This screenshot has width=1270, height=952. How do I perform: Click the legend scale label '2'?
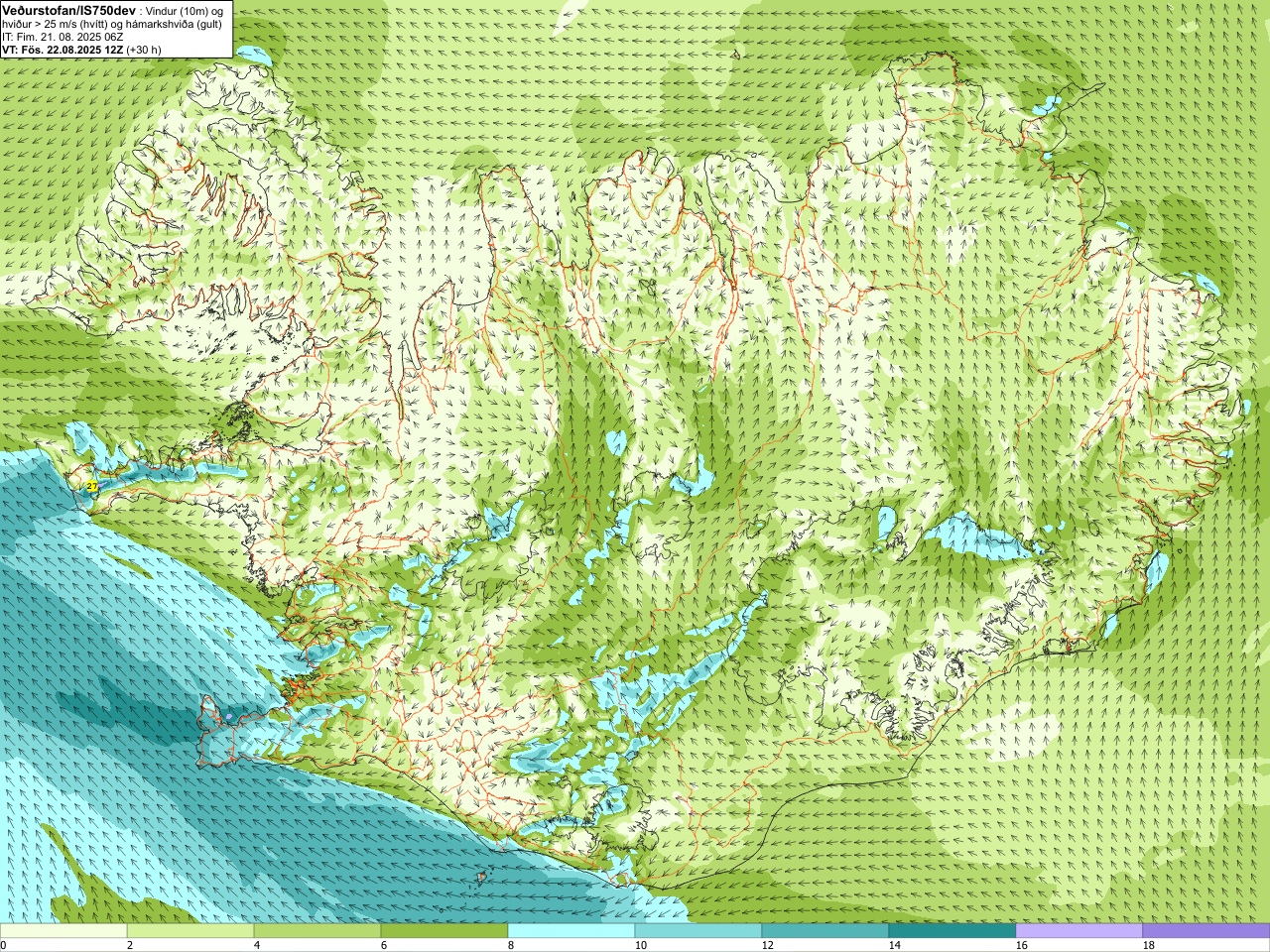pos(130,945)
